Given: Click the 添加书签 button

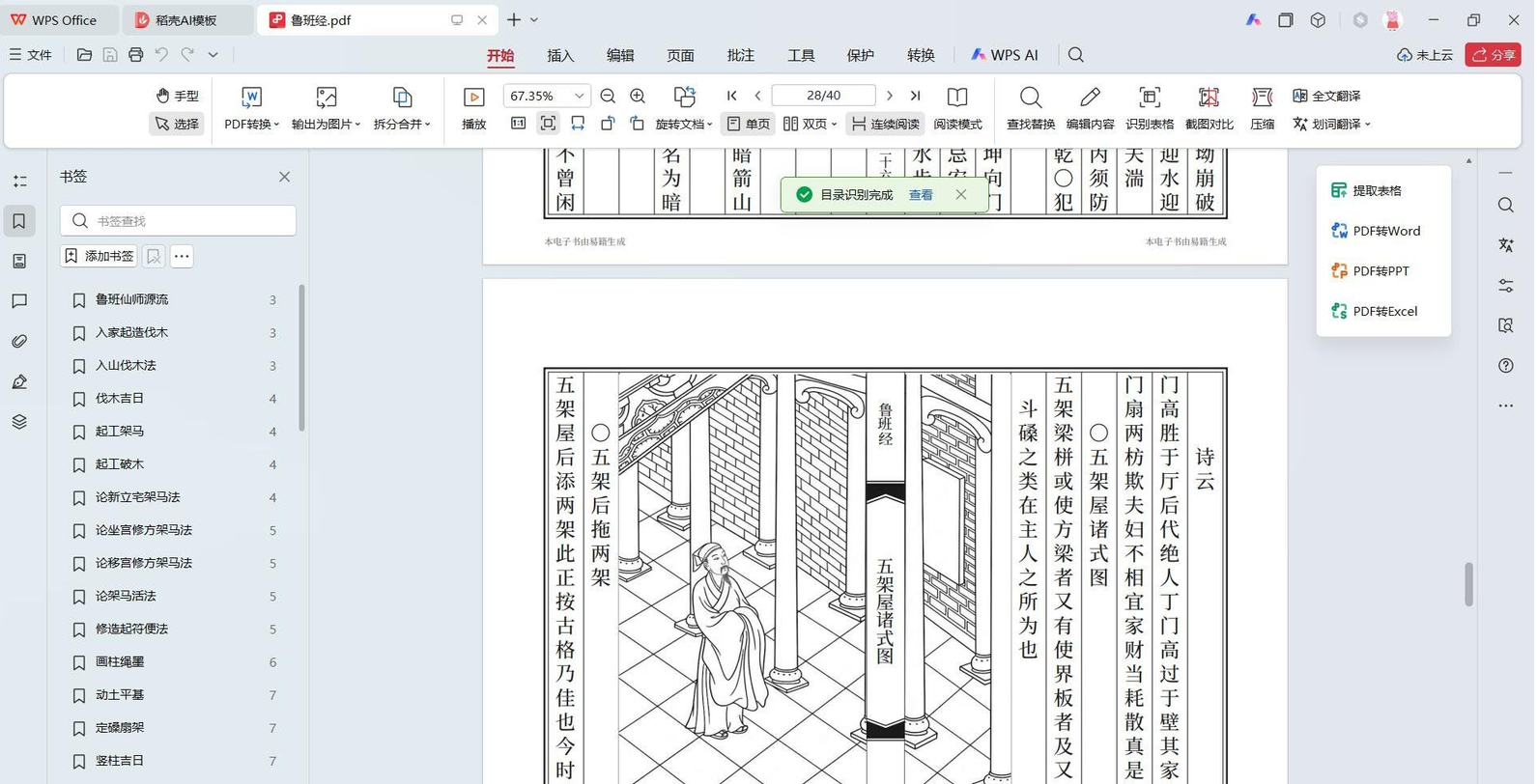Looking at the screenshot, I should [x=100, y=256].
